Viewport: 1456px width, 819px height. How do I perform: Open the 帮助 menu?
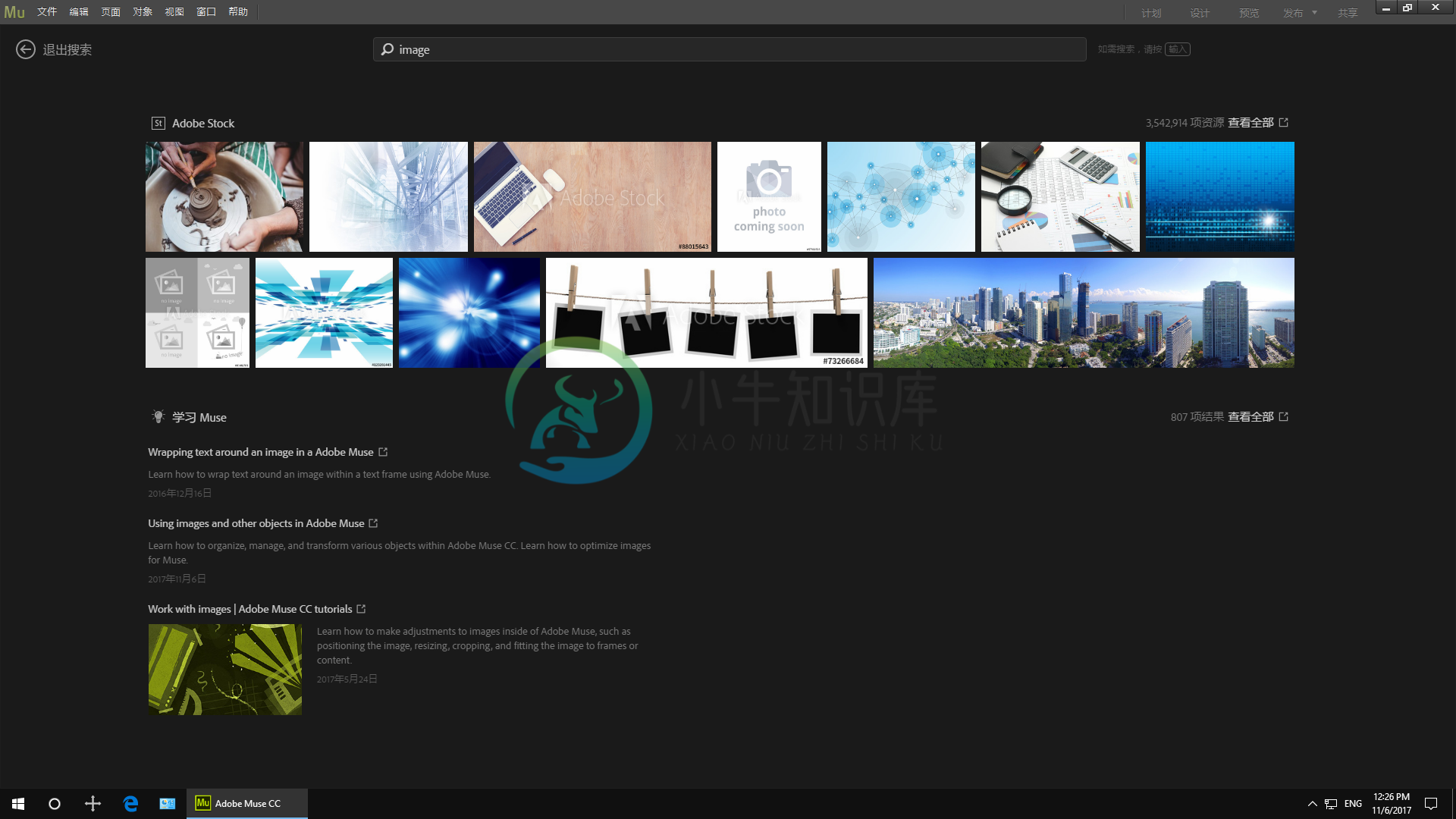pyautogui.click(x=238, y=12)
